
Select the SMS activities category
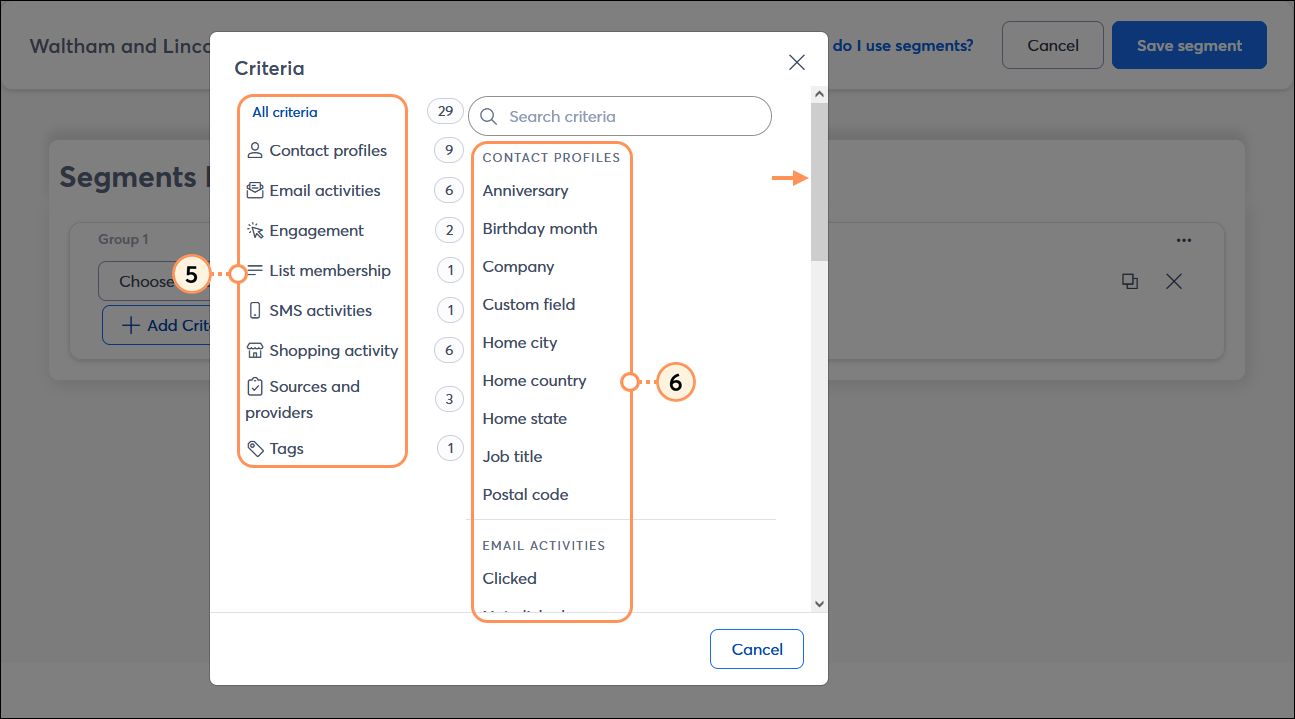tap(309, 310)
